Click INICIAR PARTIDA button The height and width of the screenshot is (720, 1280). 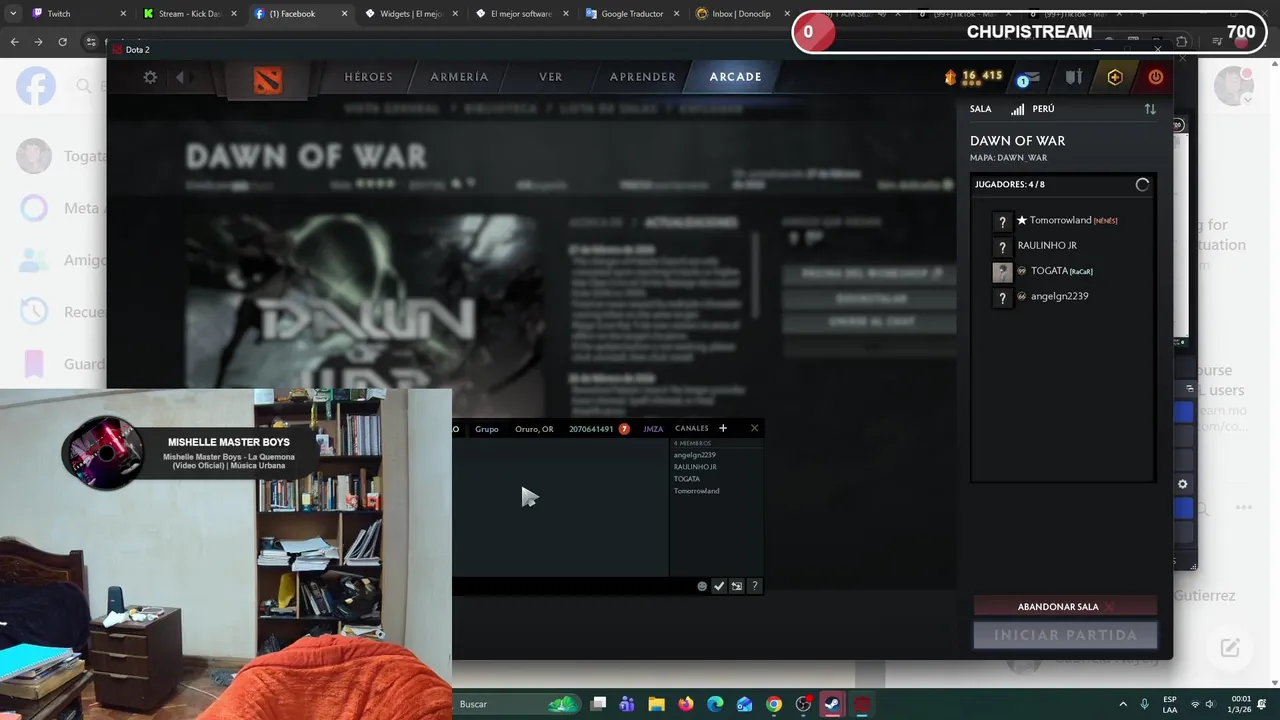pyautogui.click(x=1065, y=635)
